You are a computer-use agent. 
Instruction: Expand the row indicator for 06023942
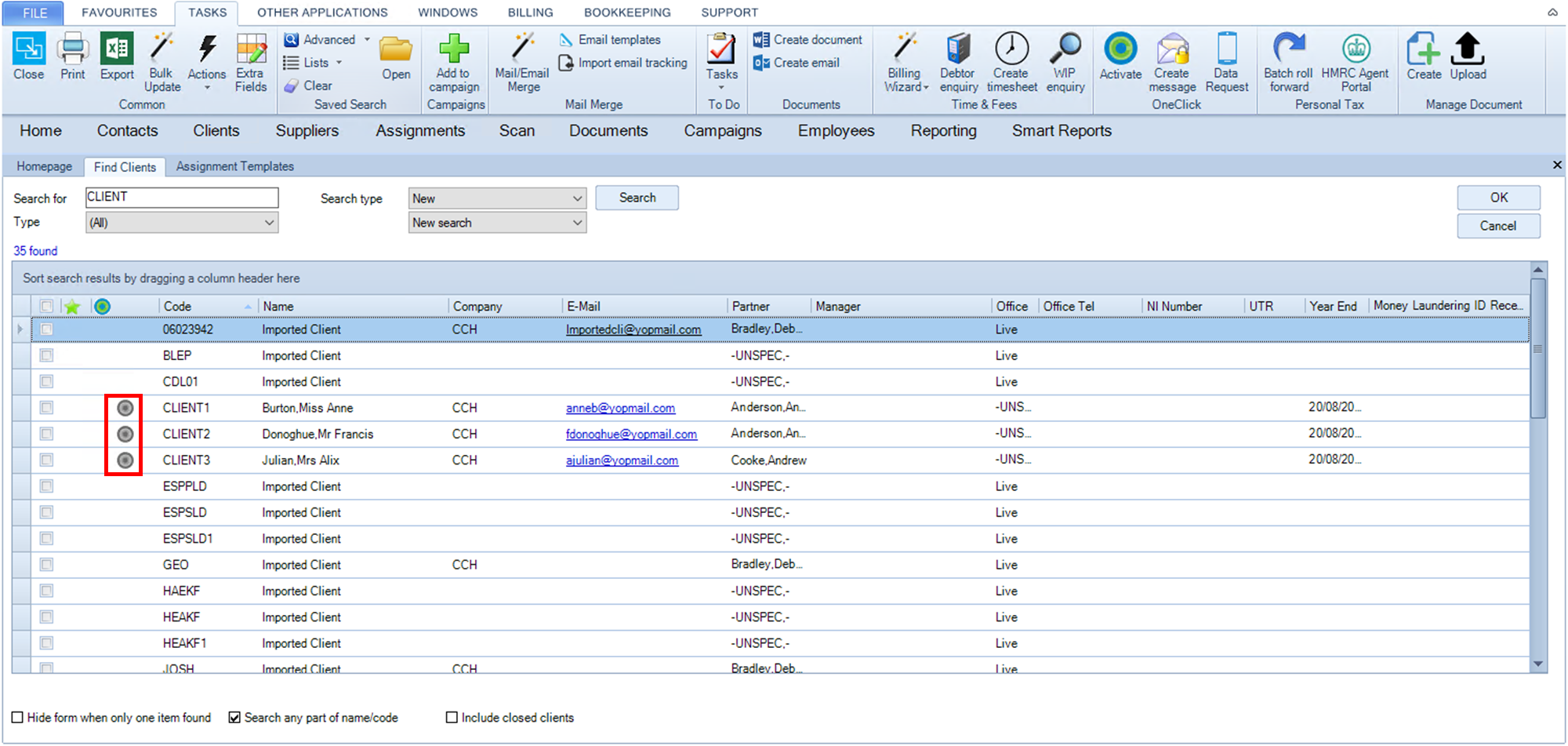coord(20,329)
